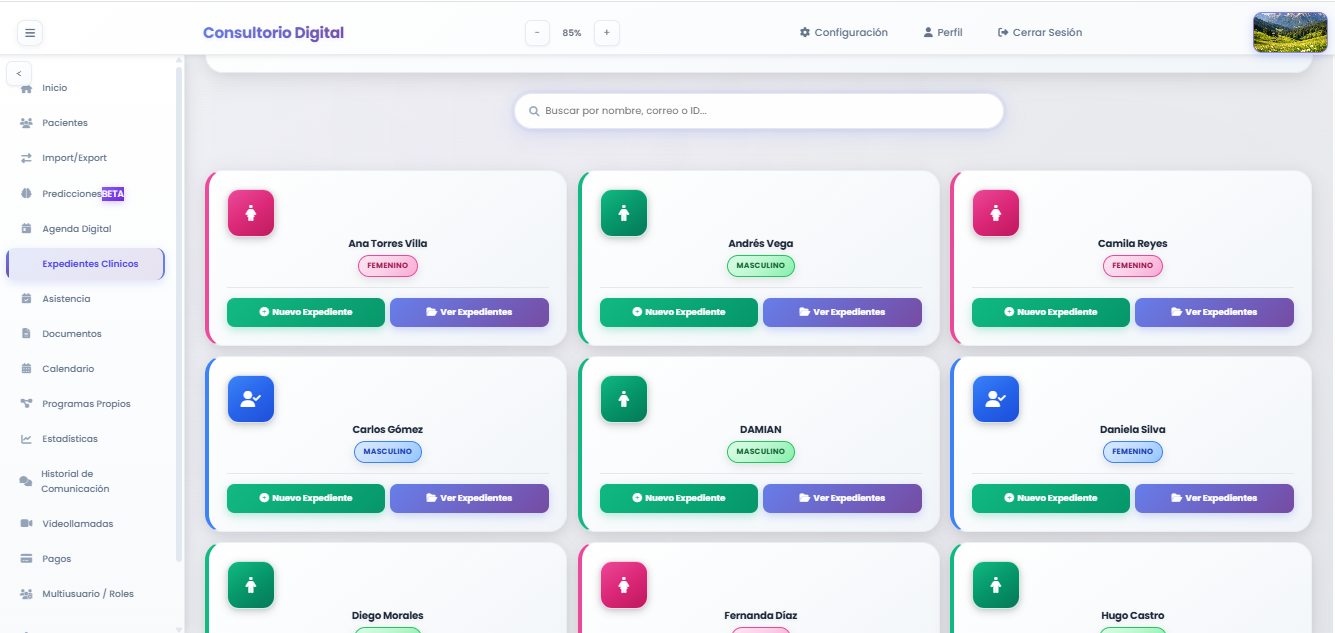Click Daniela Silva's blue avatar icon

996,399
